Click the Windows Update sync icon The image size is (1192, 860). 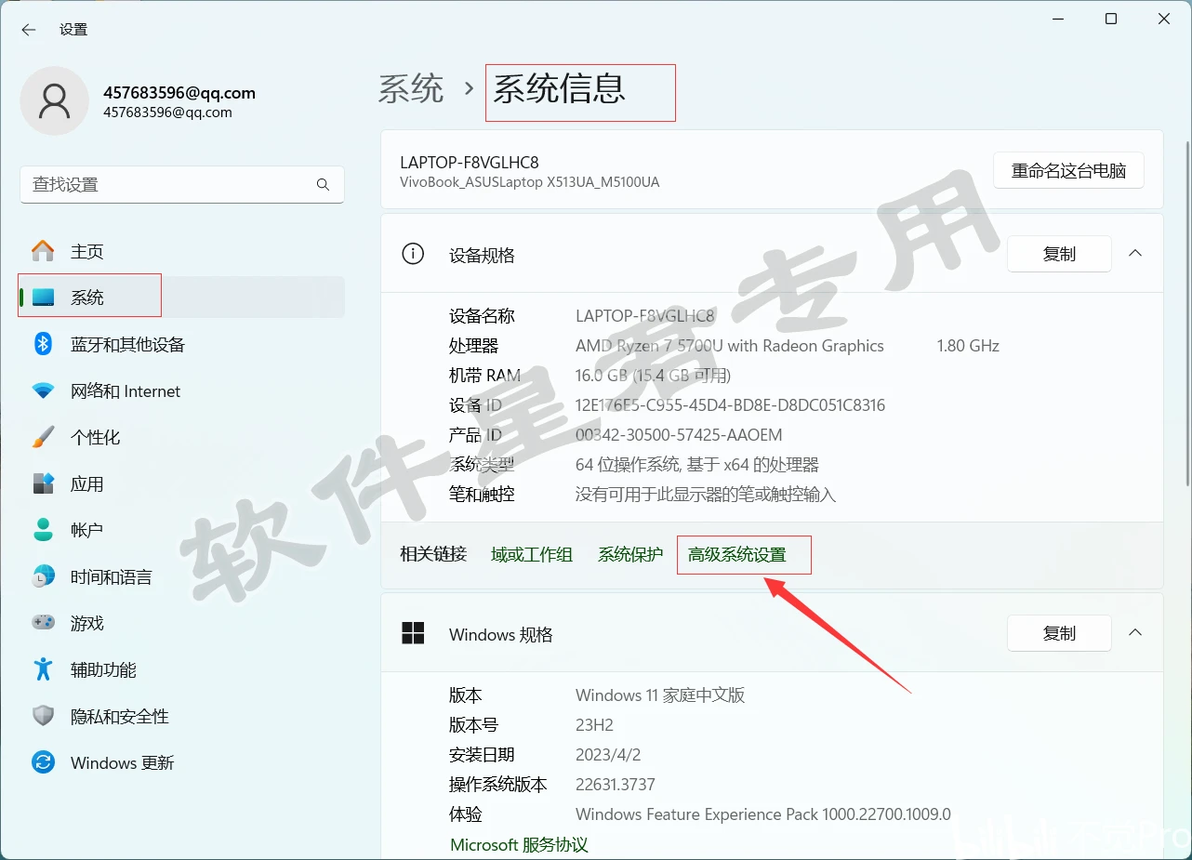pos(43,762)
